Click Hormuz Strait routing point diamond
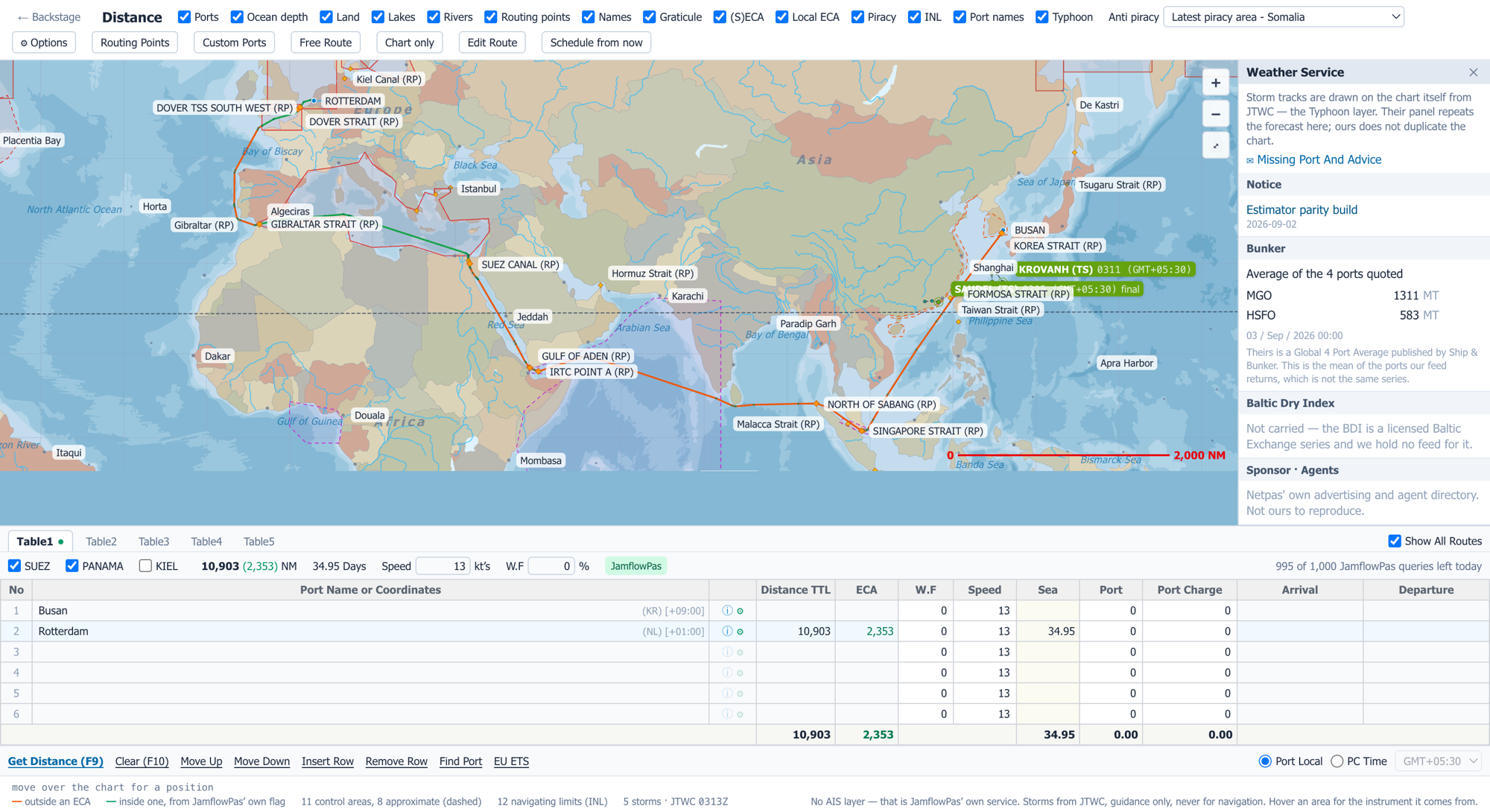Viewport: 1490px width, 812px height. [600, 285]
